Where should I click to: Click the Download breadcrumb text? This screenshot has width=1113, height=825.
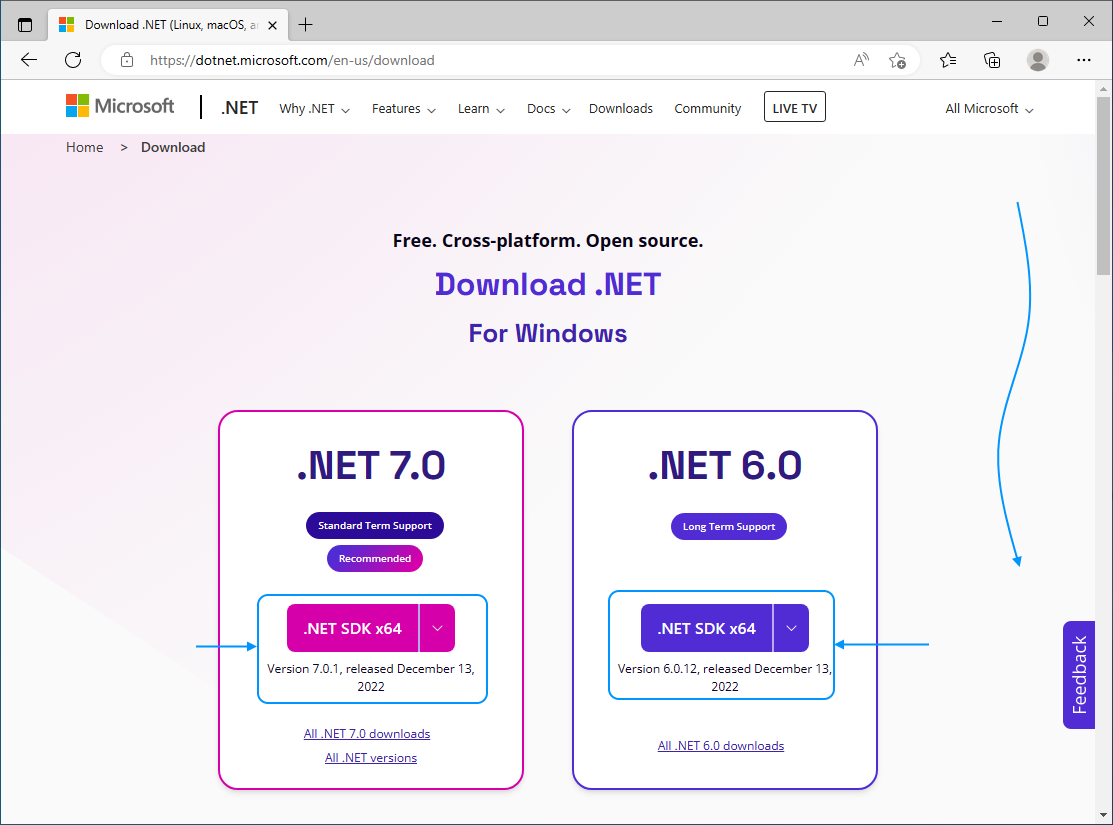[x=173, y=148]
